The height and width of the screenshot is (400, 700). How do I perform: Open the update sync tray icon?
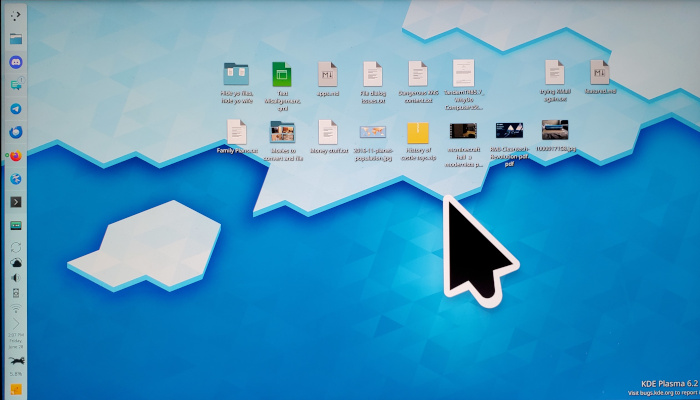(16, 247)
